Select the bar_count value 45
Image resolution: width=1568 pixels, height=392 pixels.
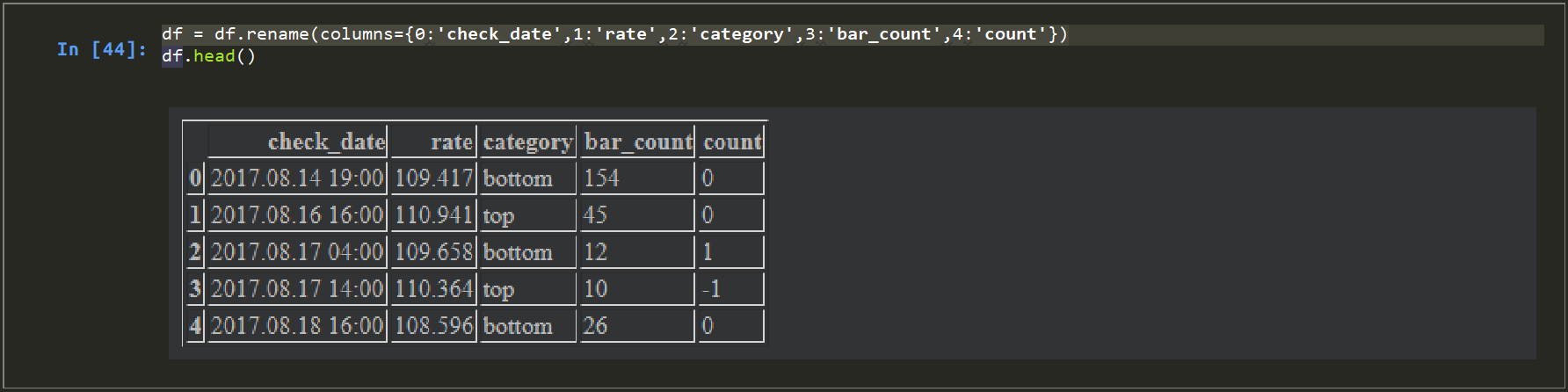[x=596, y=215]
